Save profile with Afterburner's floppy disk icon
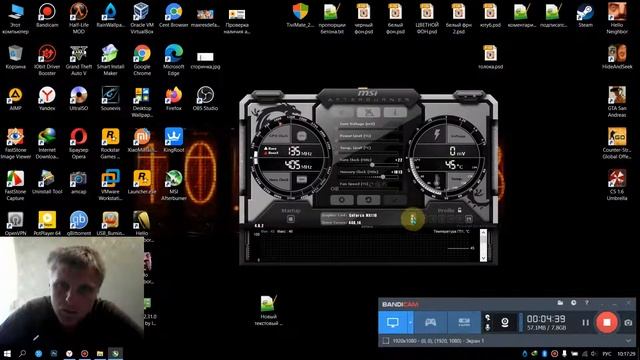 [469, 219]
